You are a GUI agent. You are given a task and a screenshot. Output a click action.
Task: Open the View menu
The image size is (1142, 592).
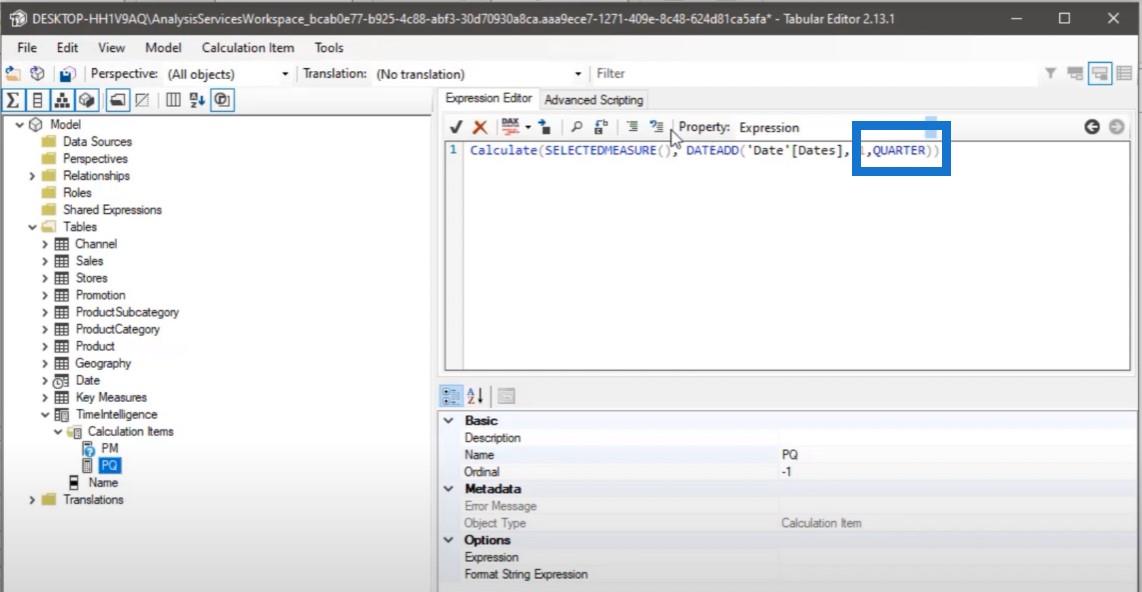pos(111,47)
